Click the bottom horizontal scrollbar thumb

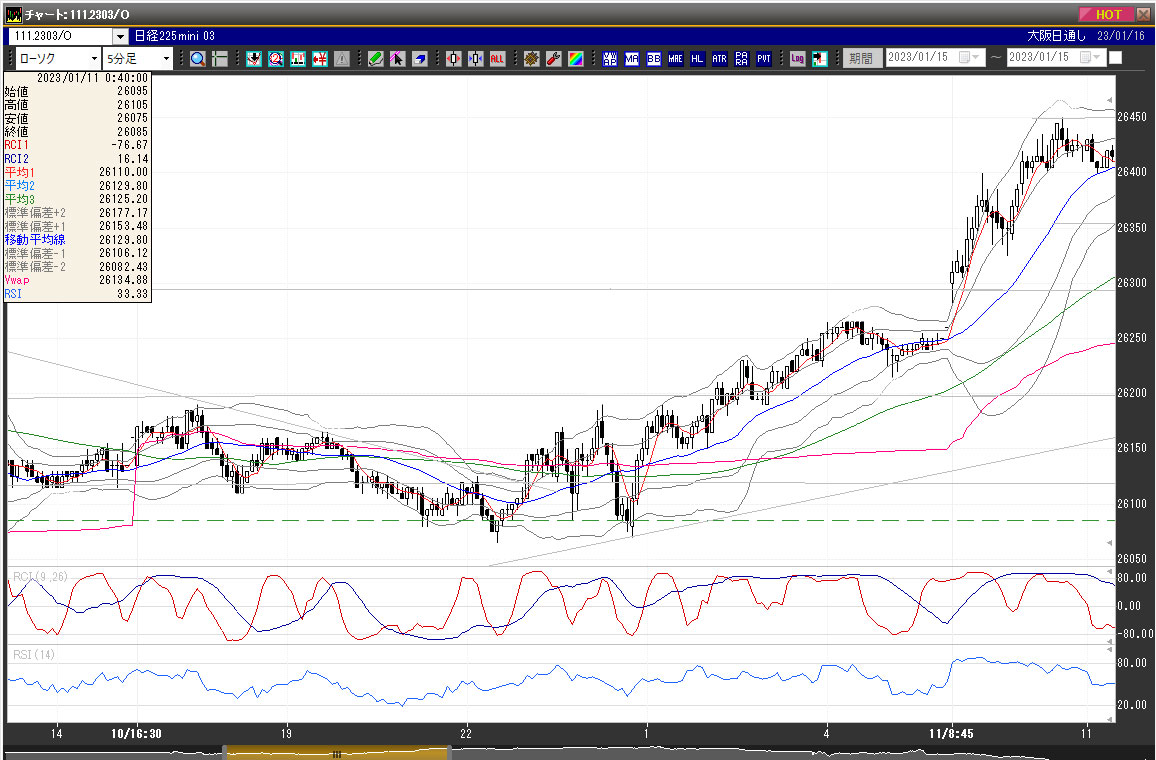pos(336,753)
